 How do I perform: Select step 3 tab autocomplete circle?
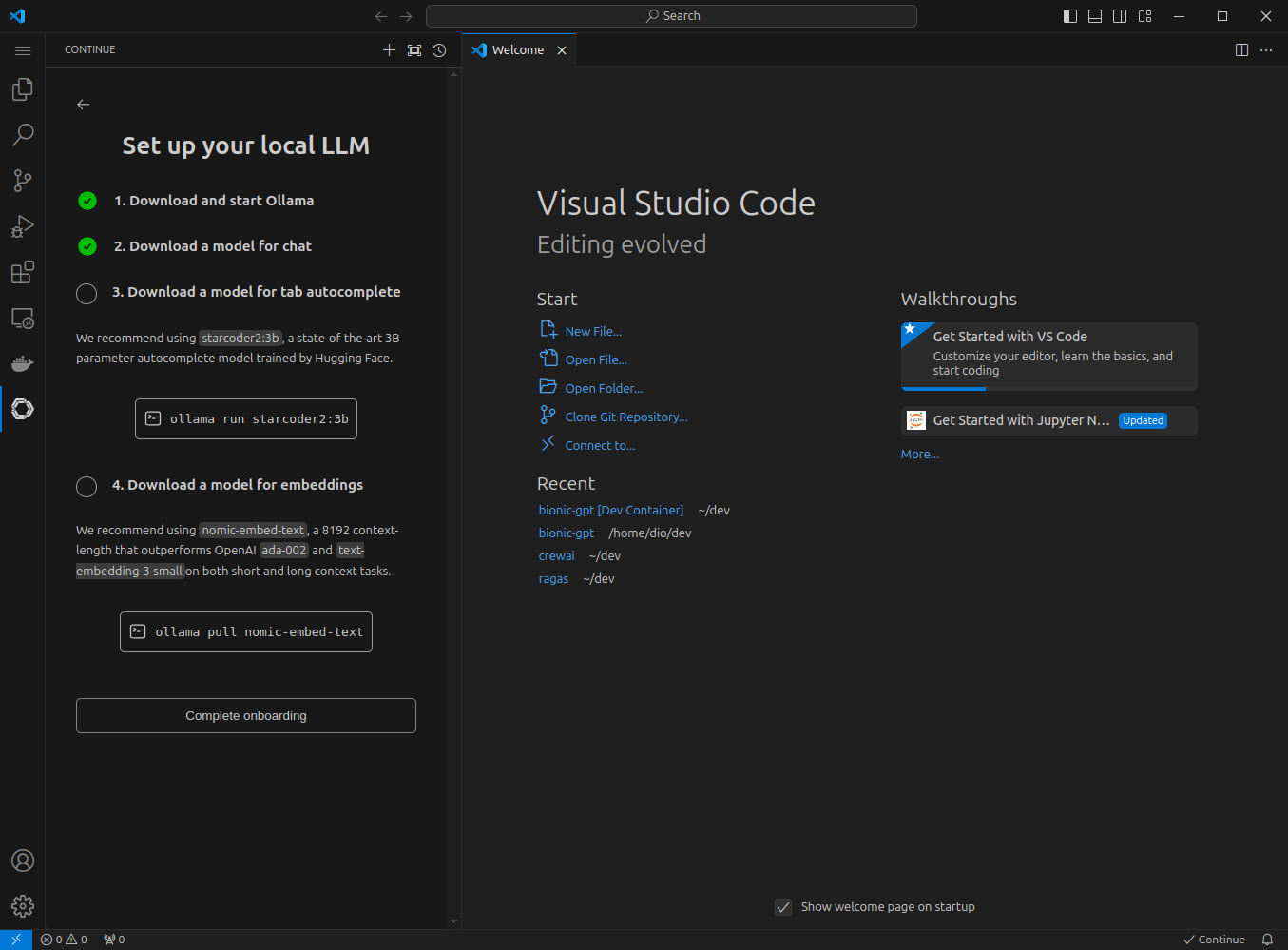point(87,293)
